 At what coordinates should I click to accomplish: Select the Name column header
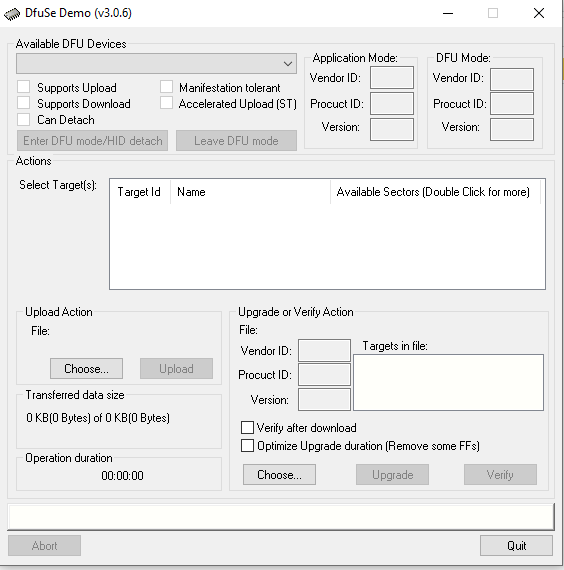(250, 192)
